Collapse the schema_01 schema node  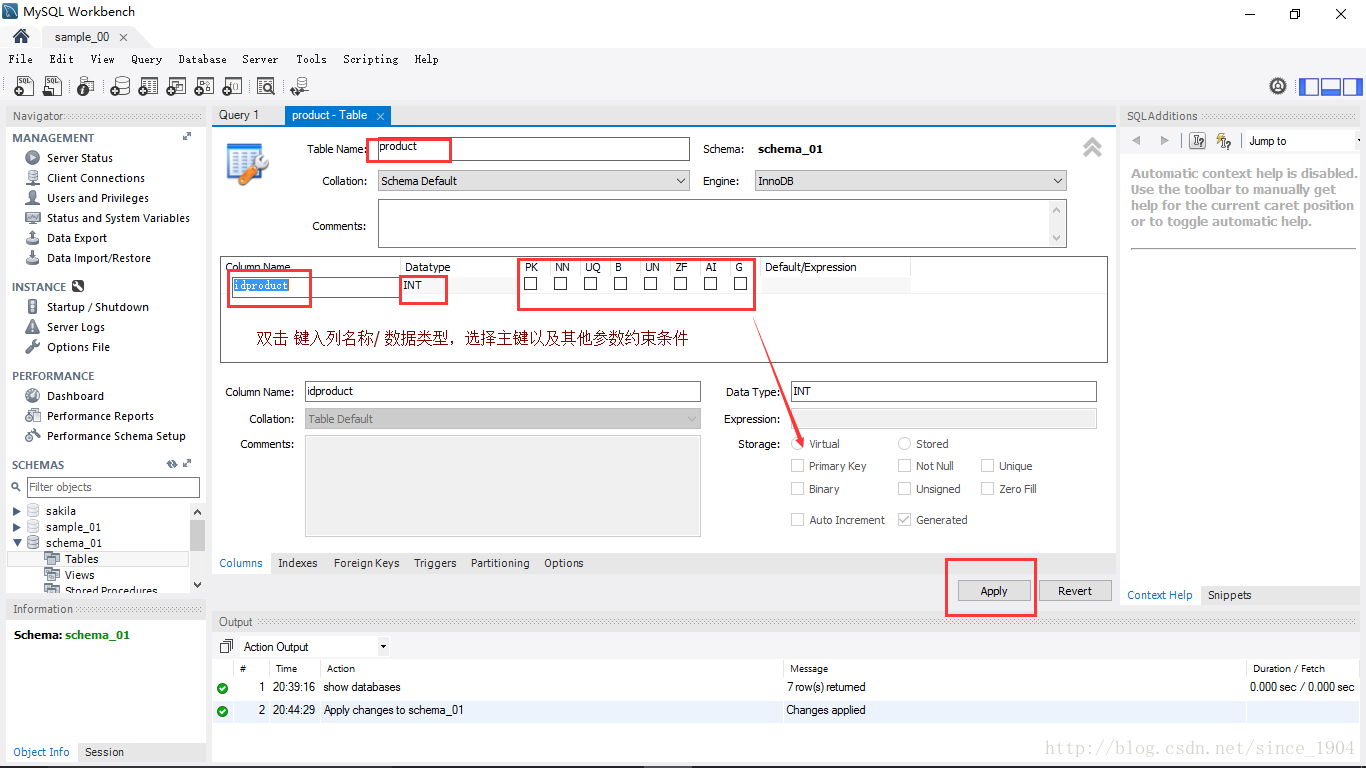(16, 543)
